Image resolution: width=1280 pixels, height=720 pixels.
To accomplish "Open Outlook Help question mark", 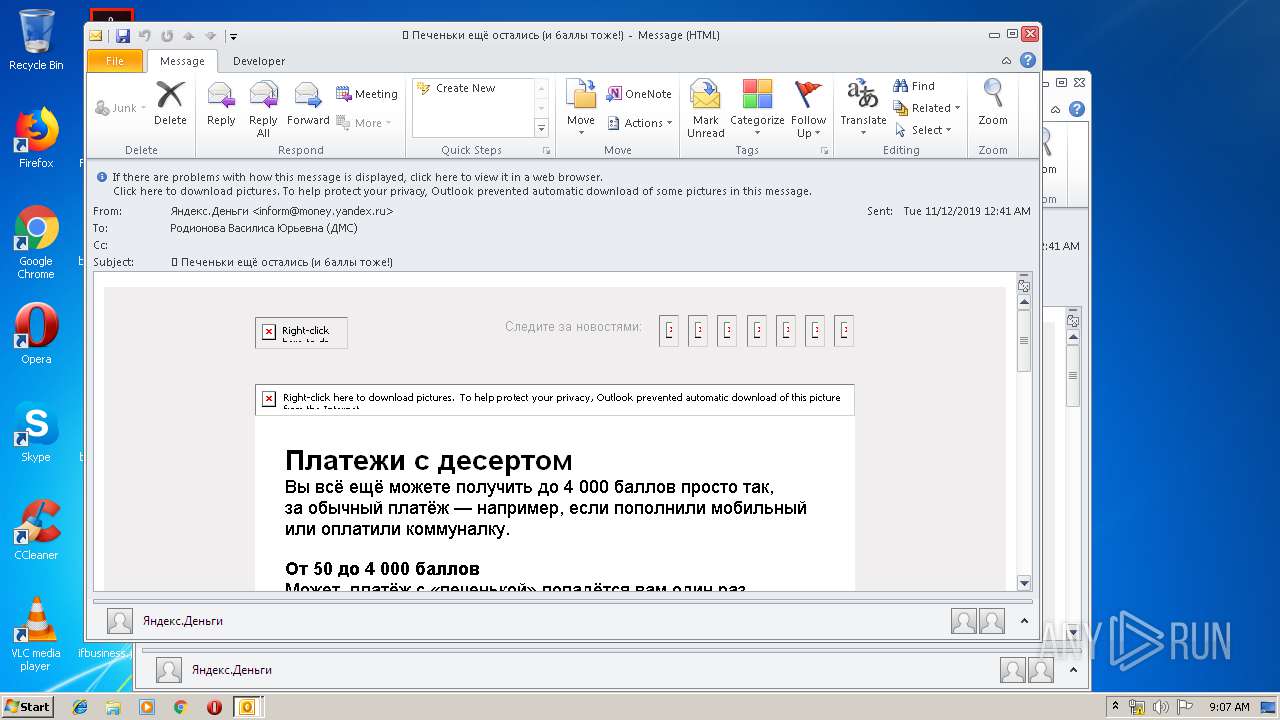I will click(x=1027, y=61).
